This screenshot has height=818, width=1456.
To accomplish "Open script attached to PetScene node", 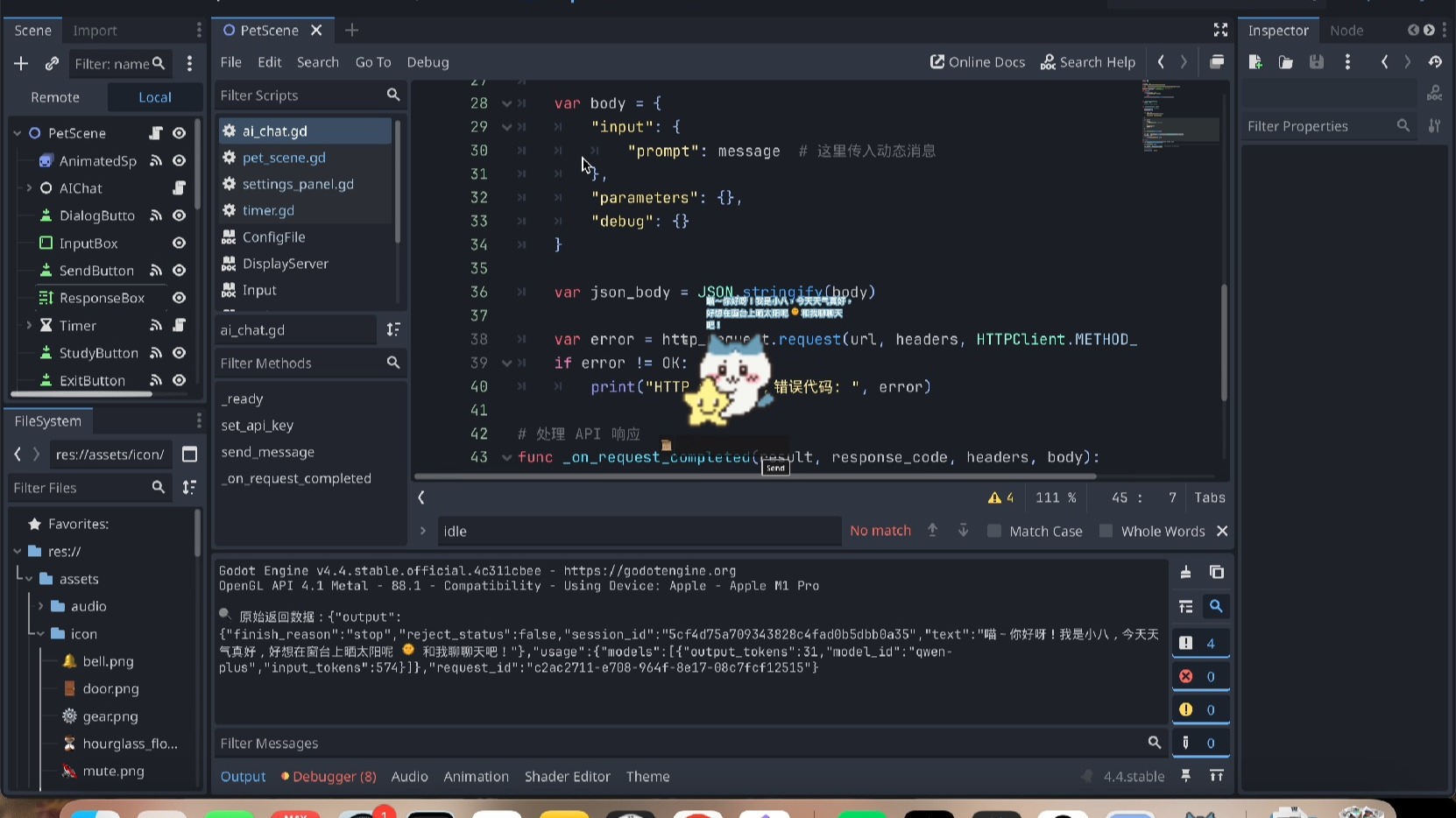I will pos(156,133).
